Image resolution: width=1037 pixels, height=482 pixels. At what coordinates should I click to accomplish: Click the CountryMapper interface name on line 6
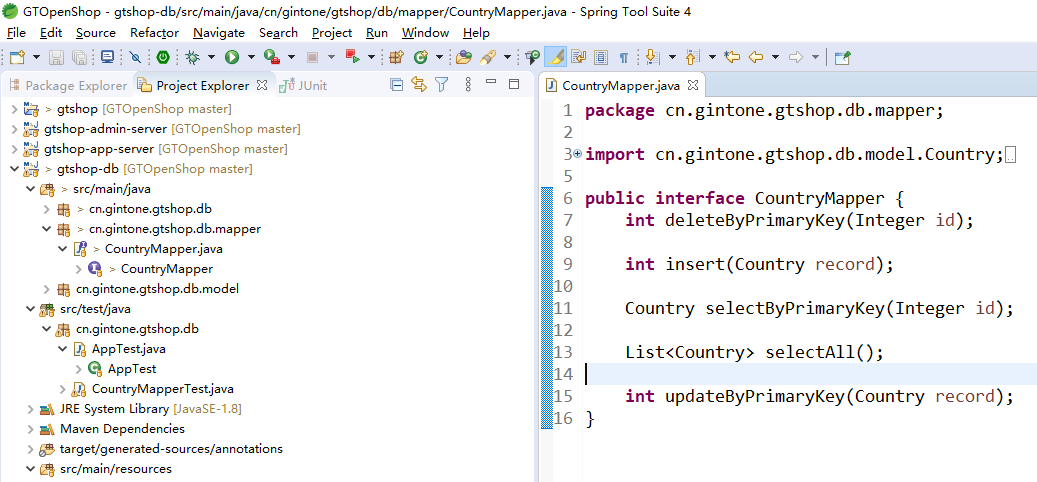pos(819,198)
